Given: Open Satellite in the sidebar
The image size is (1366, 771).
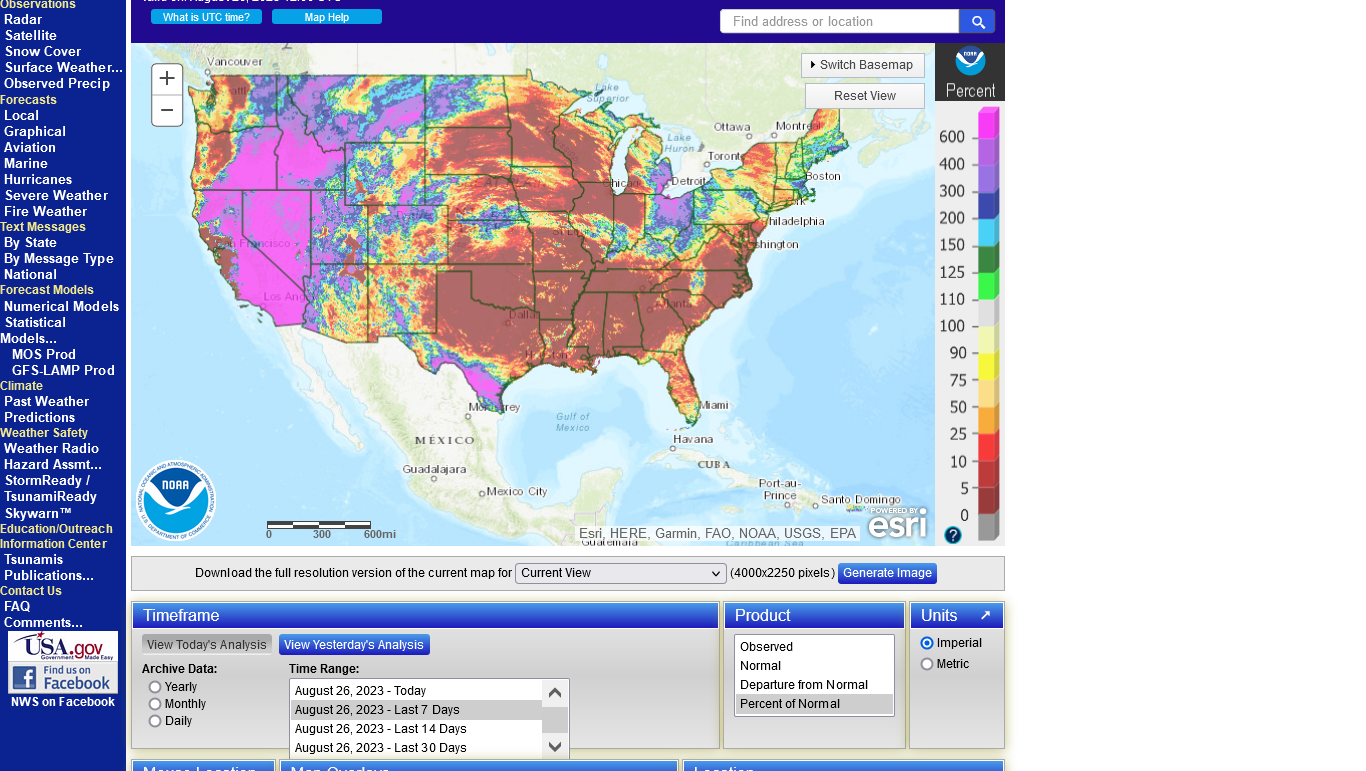Looking at the screenshot, I should [31, 35].
